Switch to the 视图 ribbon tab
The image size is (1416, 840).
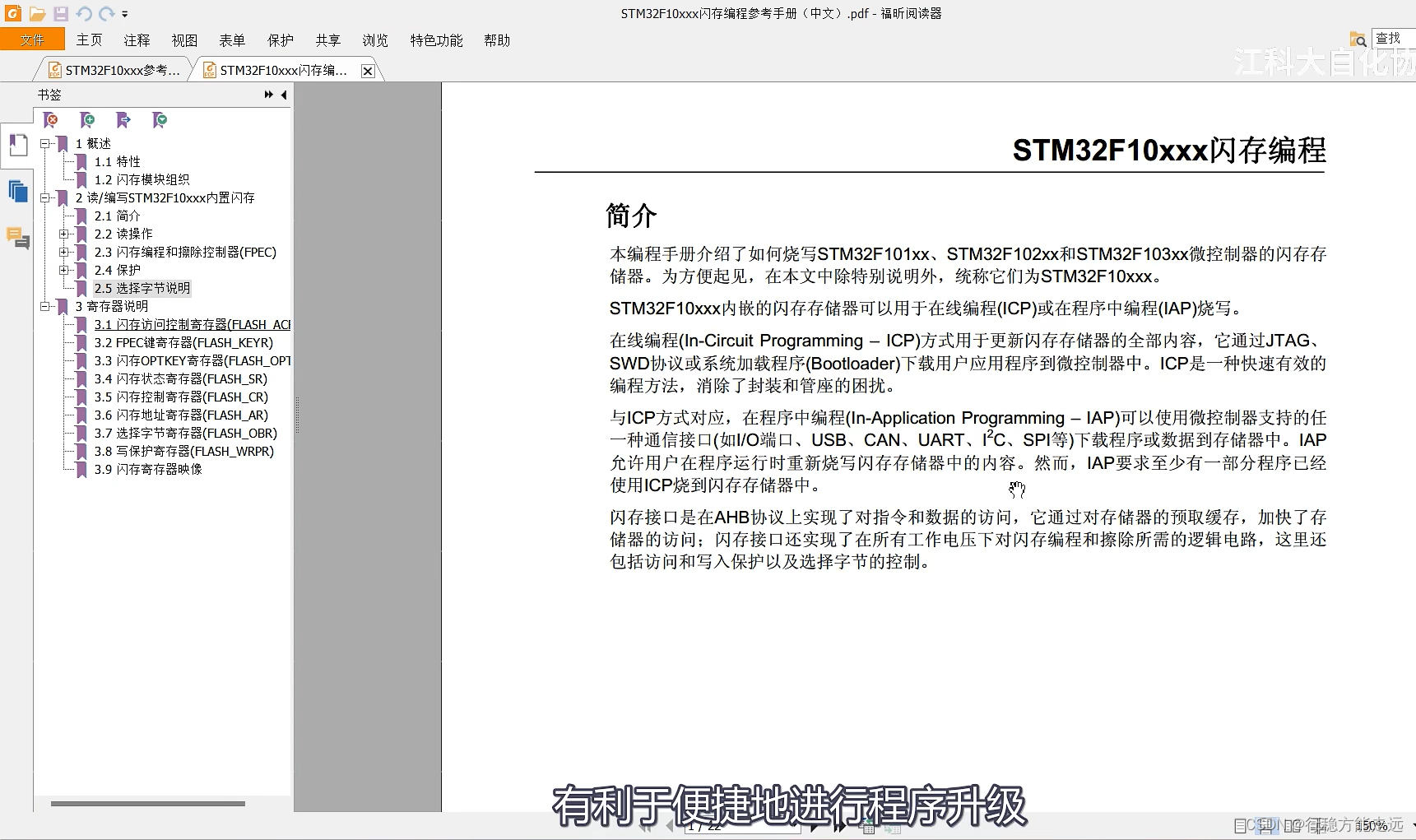pos(184,40)
